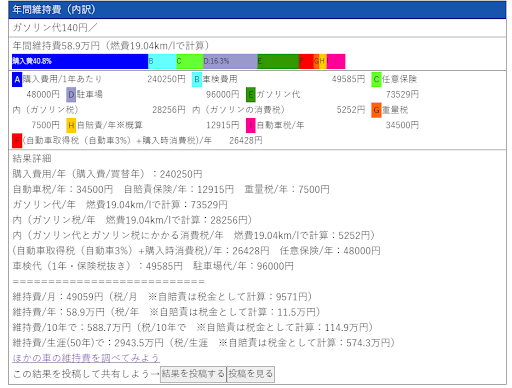Click the 結果を投稿する button
The image size is (512, 388).
(193, 374)
